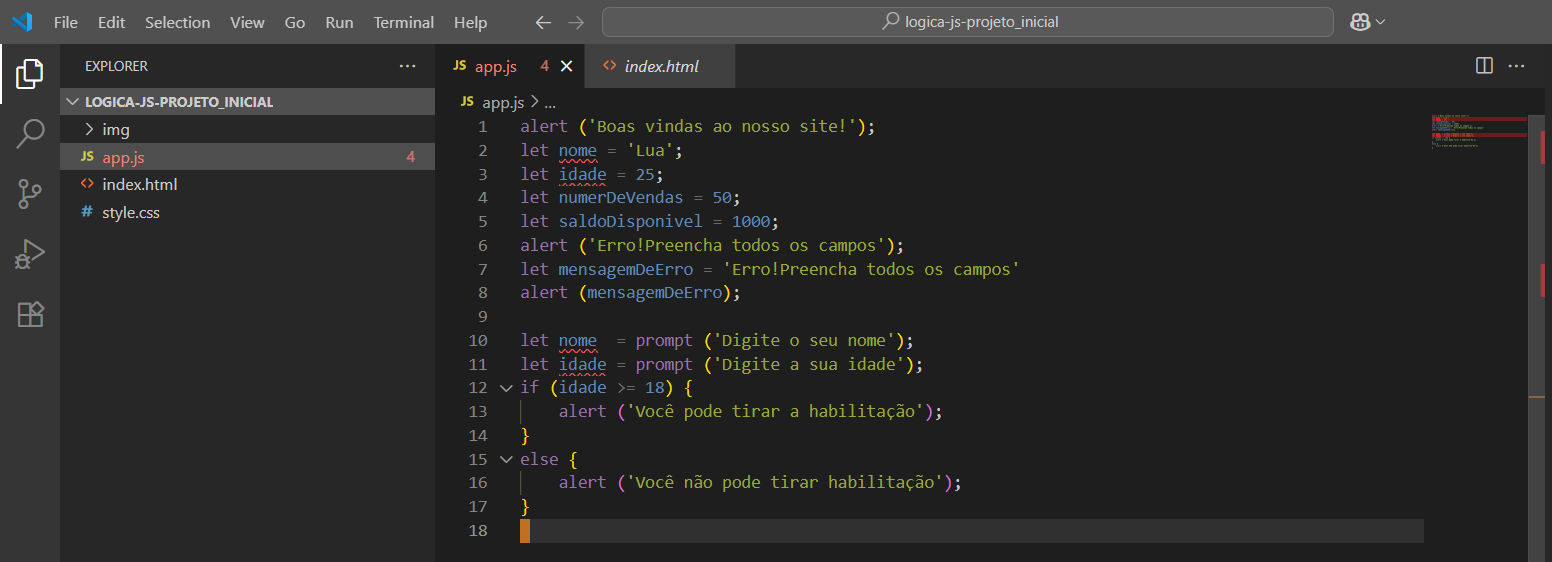Click 'saldoDisponivel' on line 5
This screenshot has width=1552, height=562.
tap(631, 222)
